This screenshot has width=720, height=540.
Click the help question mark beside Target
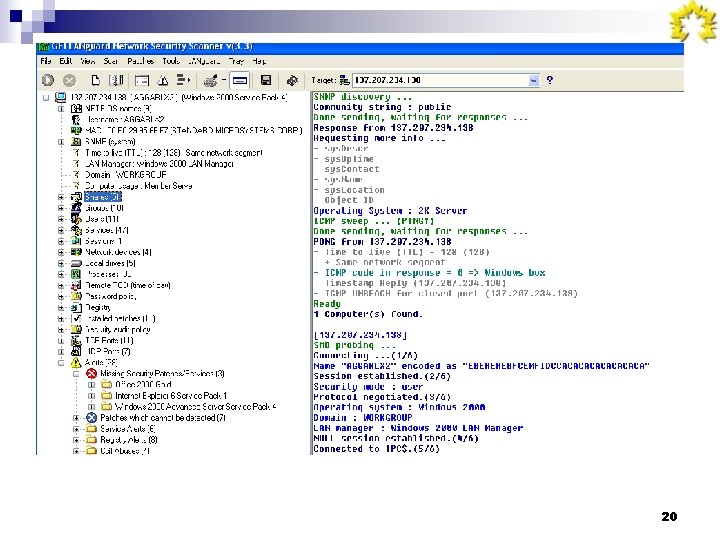point(550,80)
